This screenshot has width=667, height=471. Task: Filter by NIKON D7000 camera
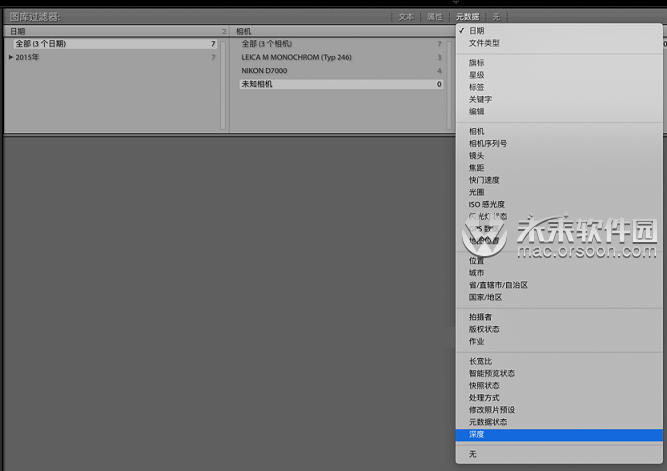pyautogui.click(x=342, y=71)
